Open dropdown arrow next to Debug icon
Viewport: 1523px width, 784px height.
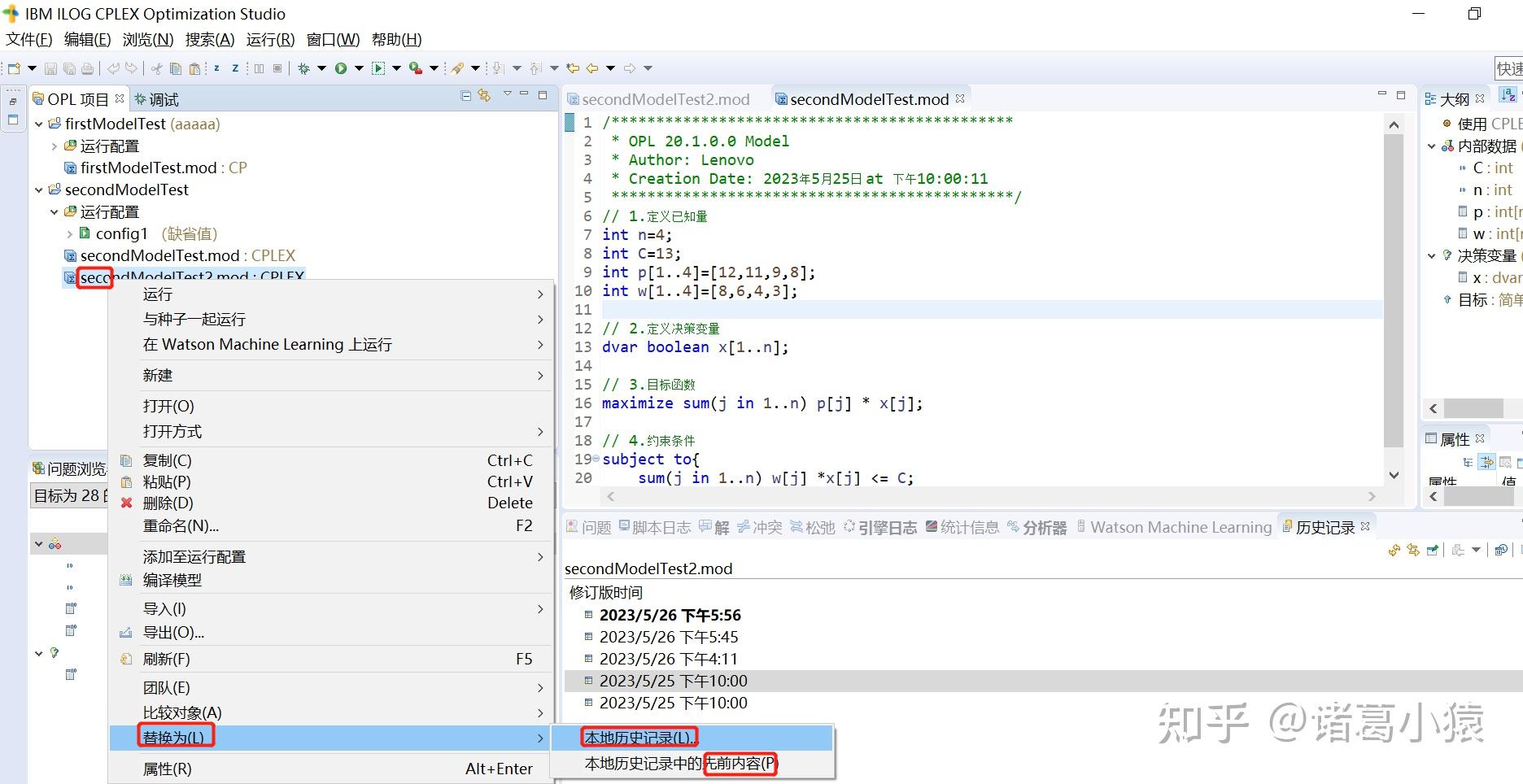pyautogui.click(x=321, y=68)
